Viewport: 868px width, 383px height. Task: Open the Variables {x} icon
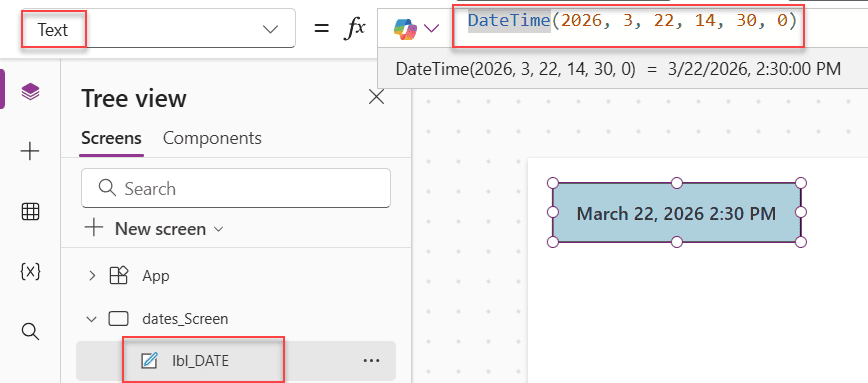click(30, 271)
